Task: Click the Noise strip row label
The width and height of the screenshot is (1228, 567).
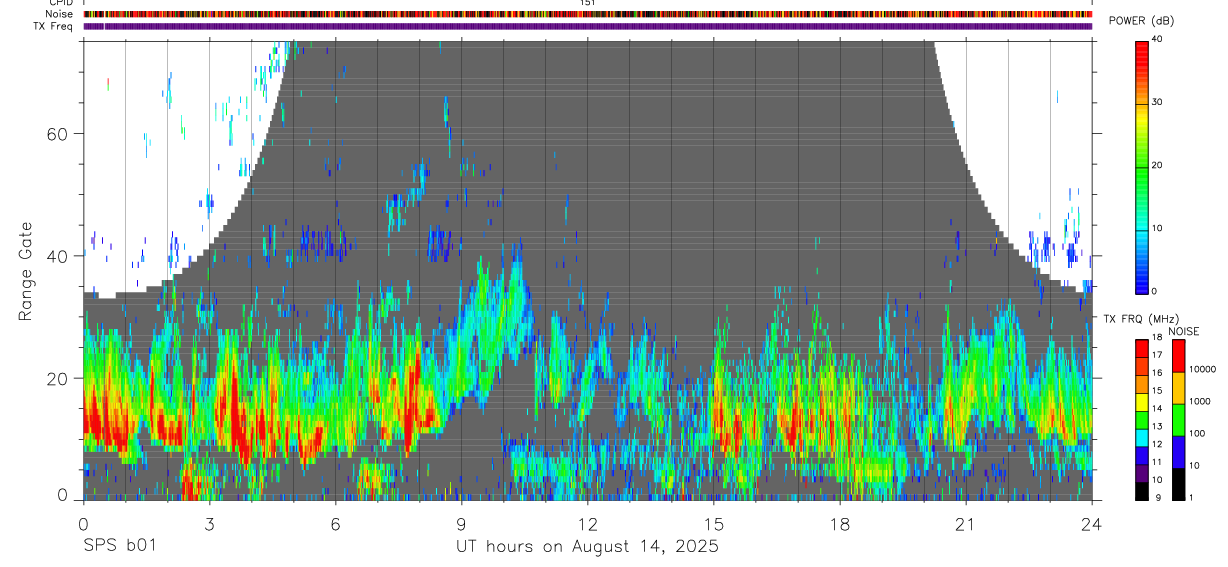Action: [x=61, y=14]
